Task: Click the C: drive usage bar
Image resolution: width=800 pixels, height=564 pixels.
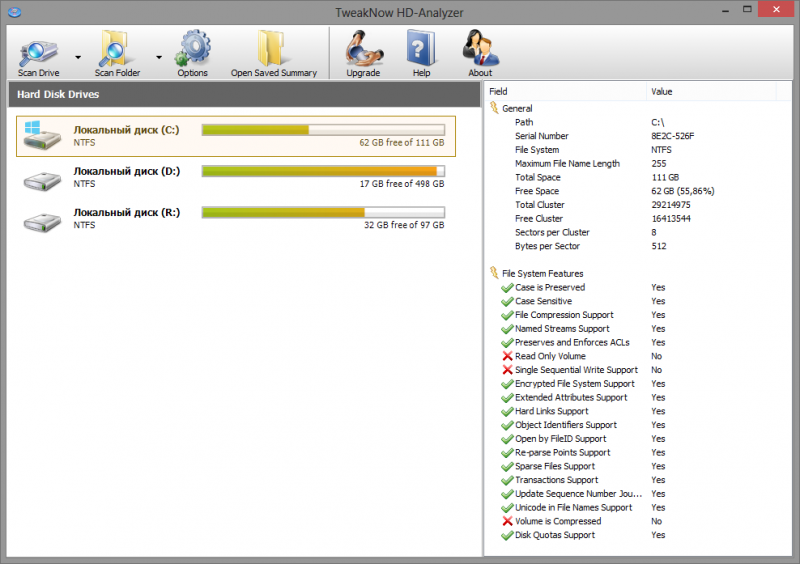Action: pyautogui.click(x=323, y=130)
